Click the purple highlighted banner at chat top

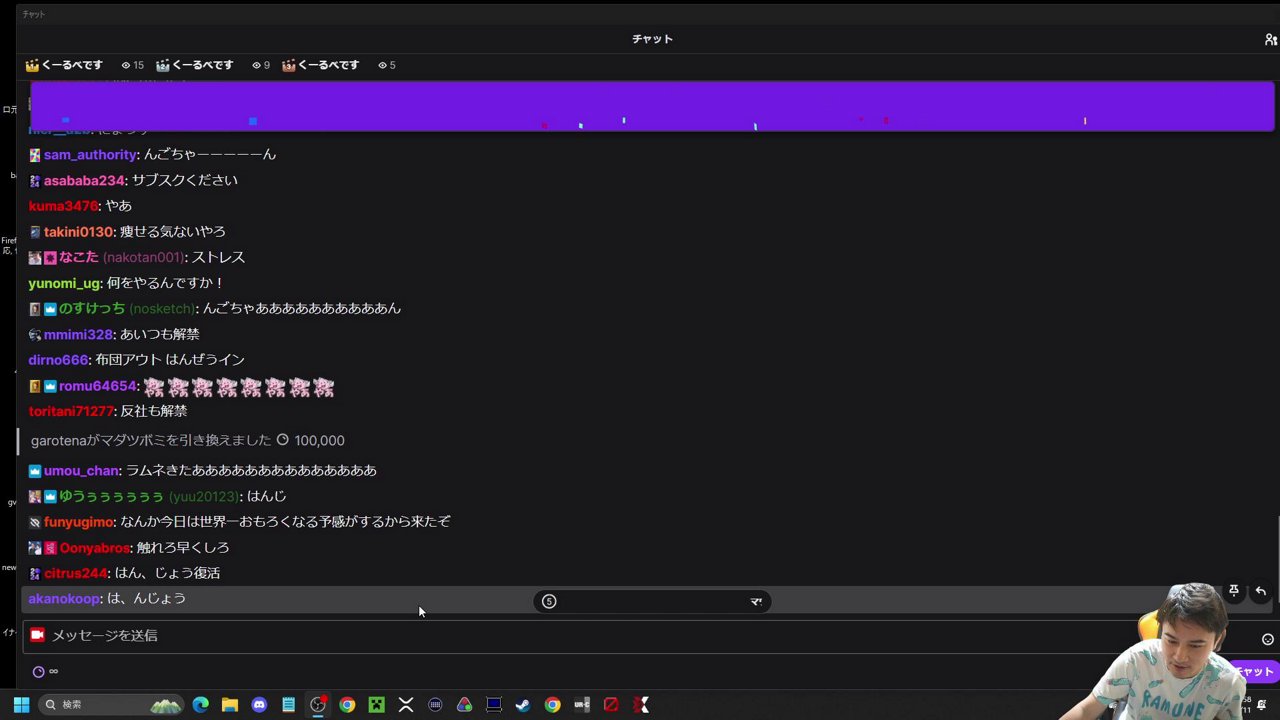click(652, 105)
